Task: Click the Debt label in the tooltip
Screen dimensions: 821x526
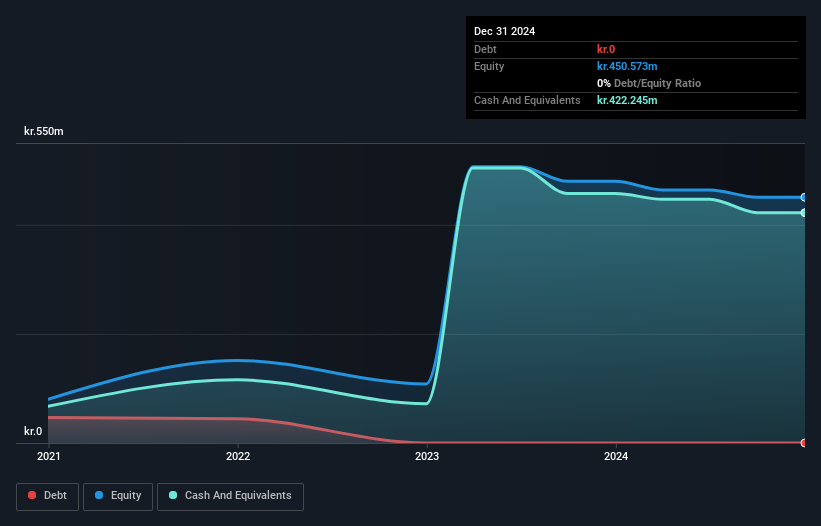Action: (x=485, y=49)
